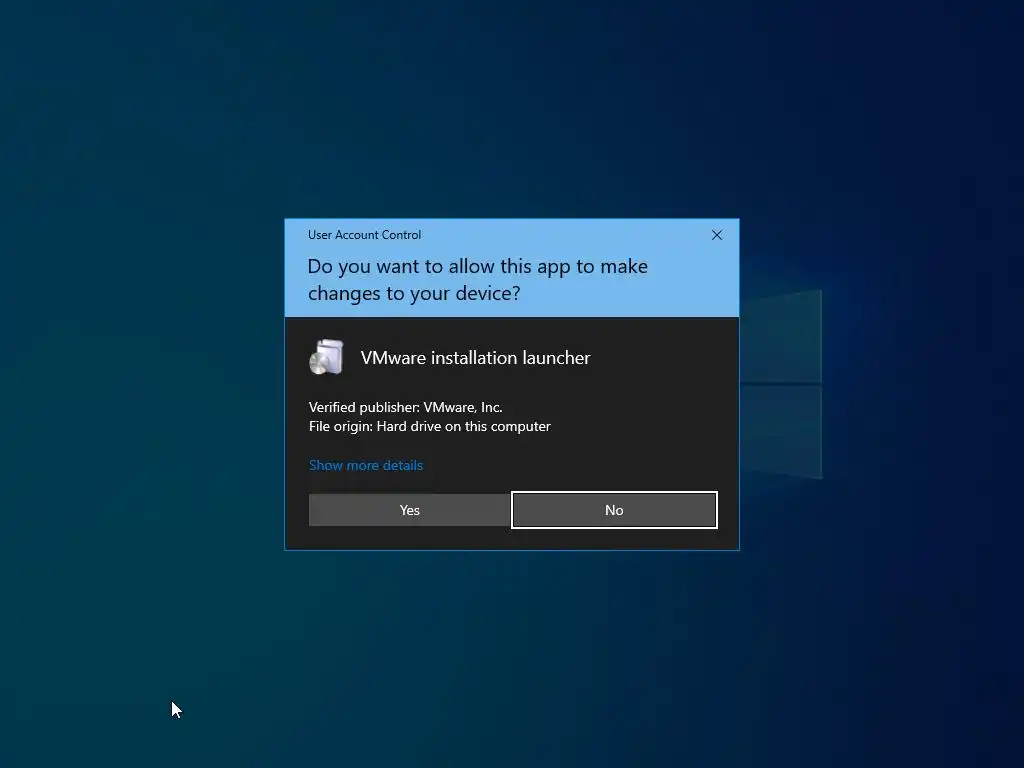This screenshot has height=768, width=1024.
Task: Click No to deny the app
Action: (614, 510)
